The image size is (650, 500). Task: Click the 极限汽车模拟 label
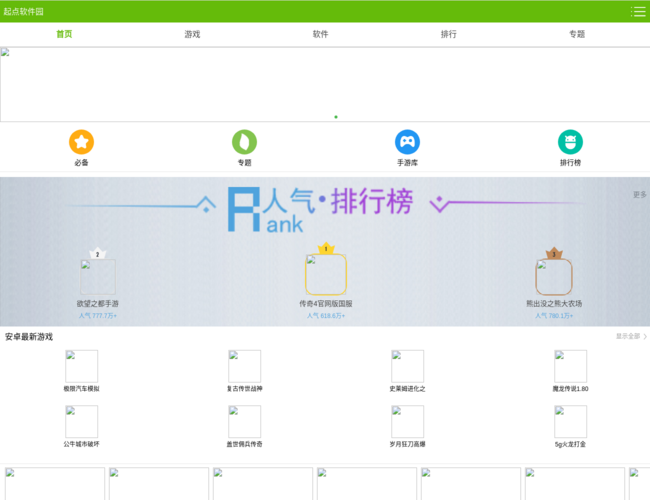point(82,388)
